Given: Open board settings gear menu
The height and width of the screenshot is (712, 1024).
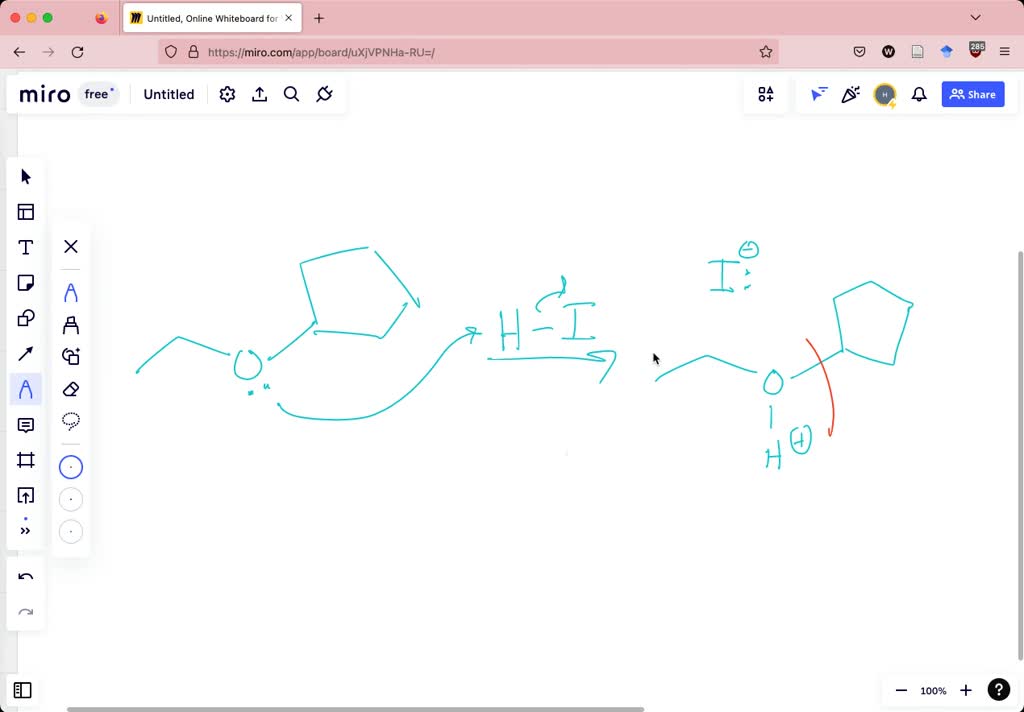Looking at the screenshot, I should tap(227, 94).
